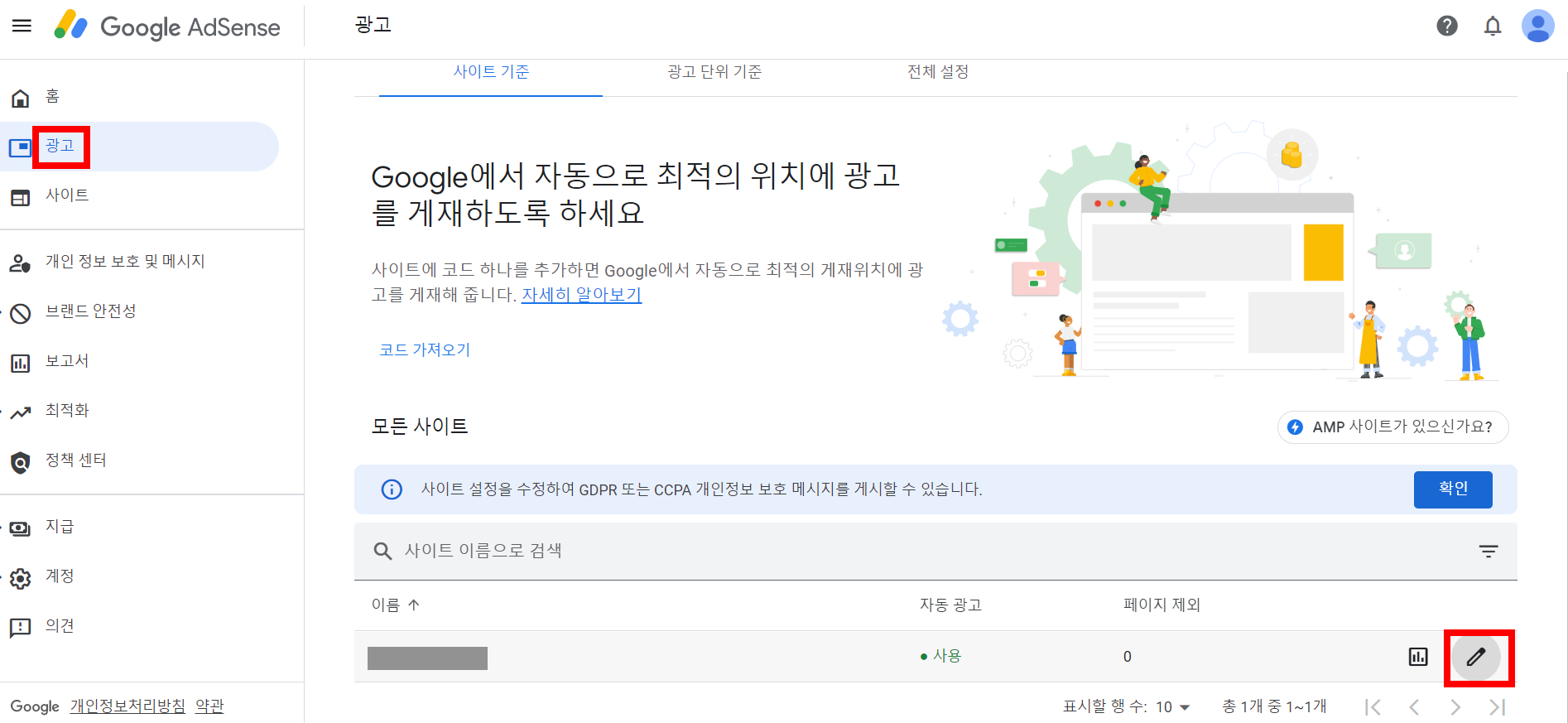Click the blue 확인 button
This screenshot has height=723, width=1568.
[1453, 489]
